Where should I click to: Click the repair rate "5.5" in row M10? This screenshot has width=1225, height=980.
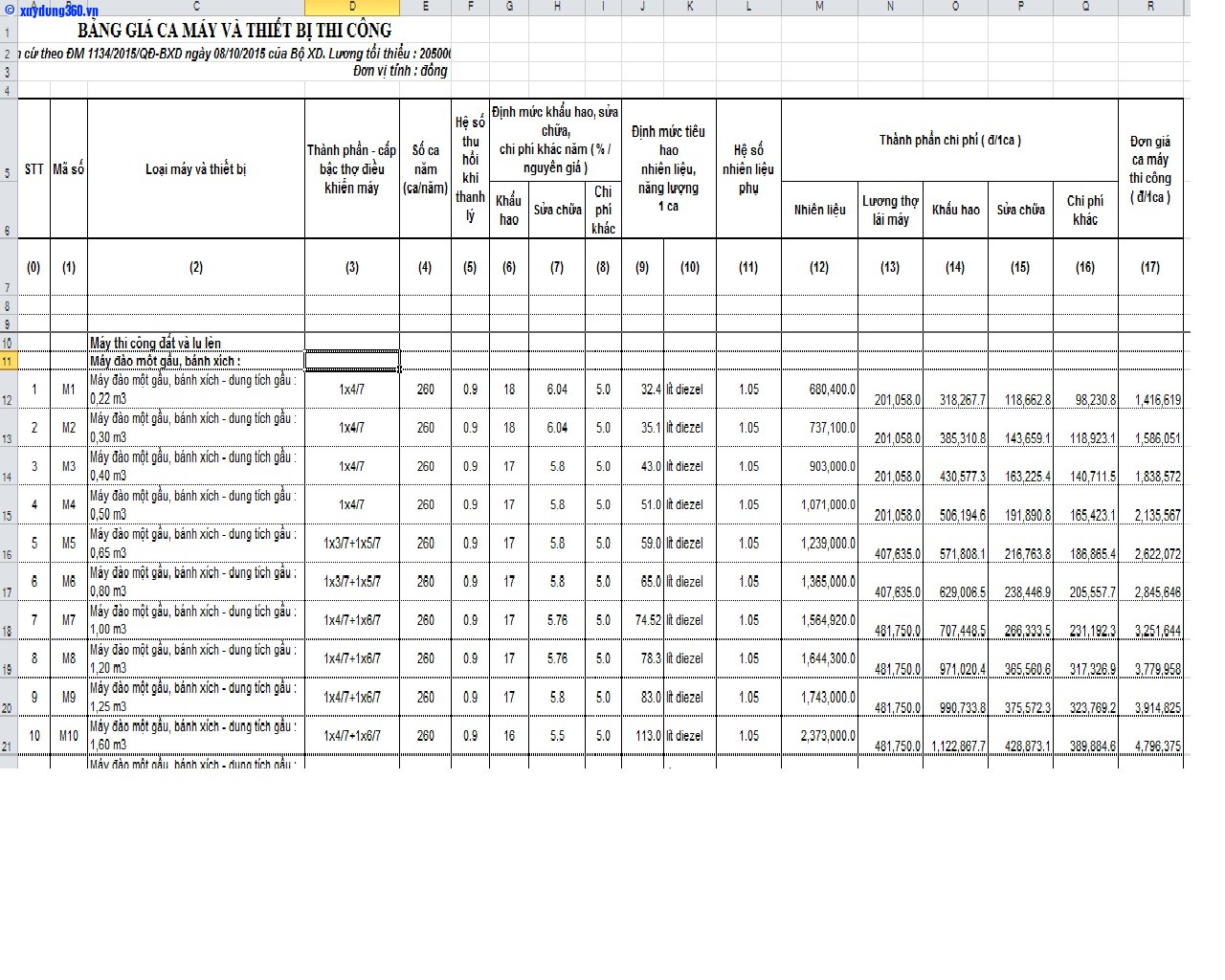point(557,736)
